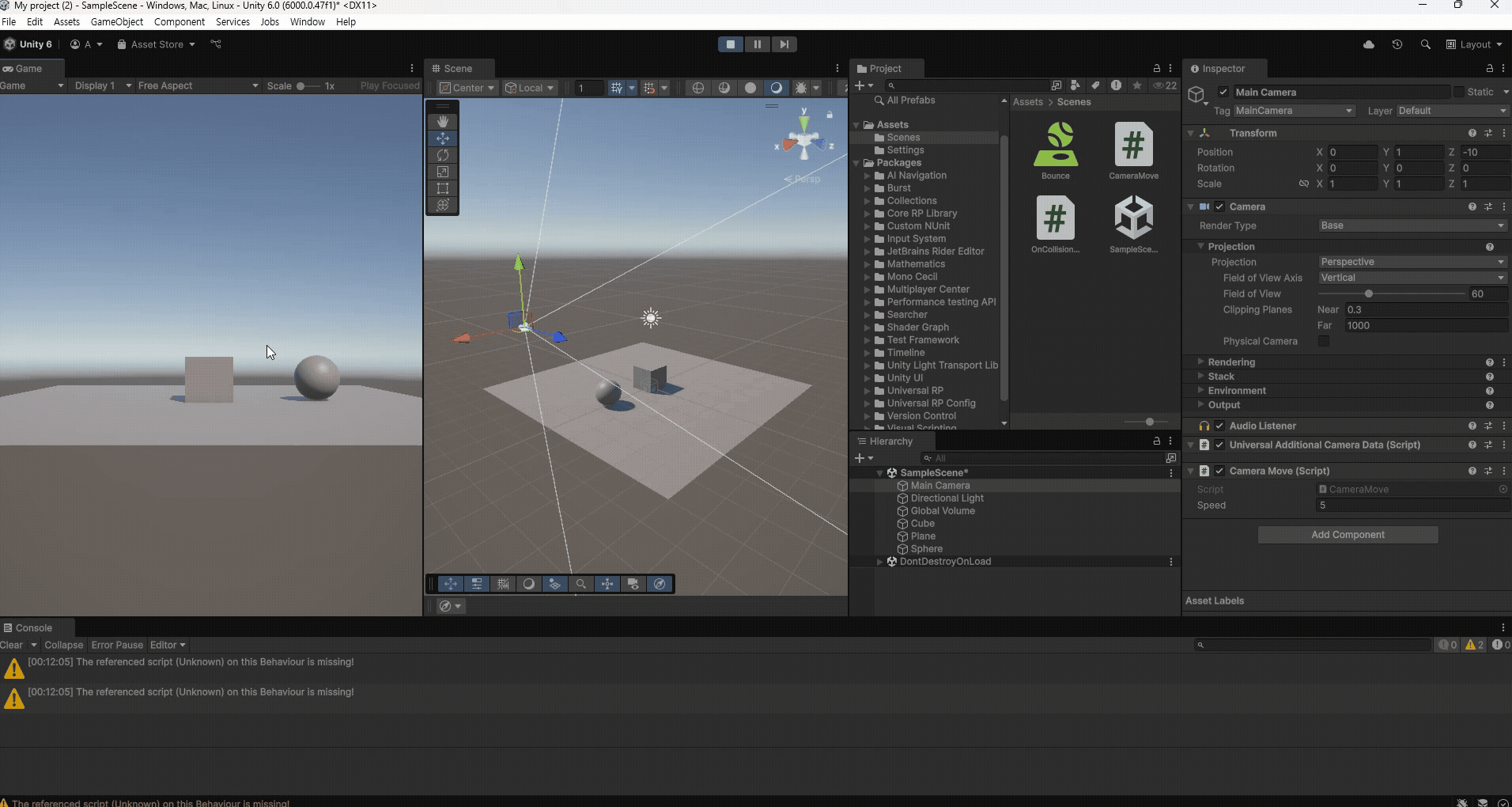Expand the Environment section
Screen dimensions: 1512x807
point(1201,390)
